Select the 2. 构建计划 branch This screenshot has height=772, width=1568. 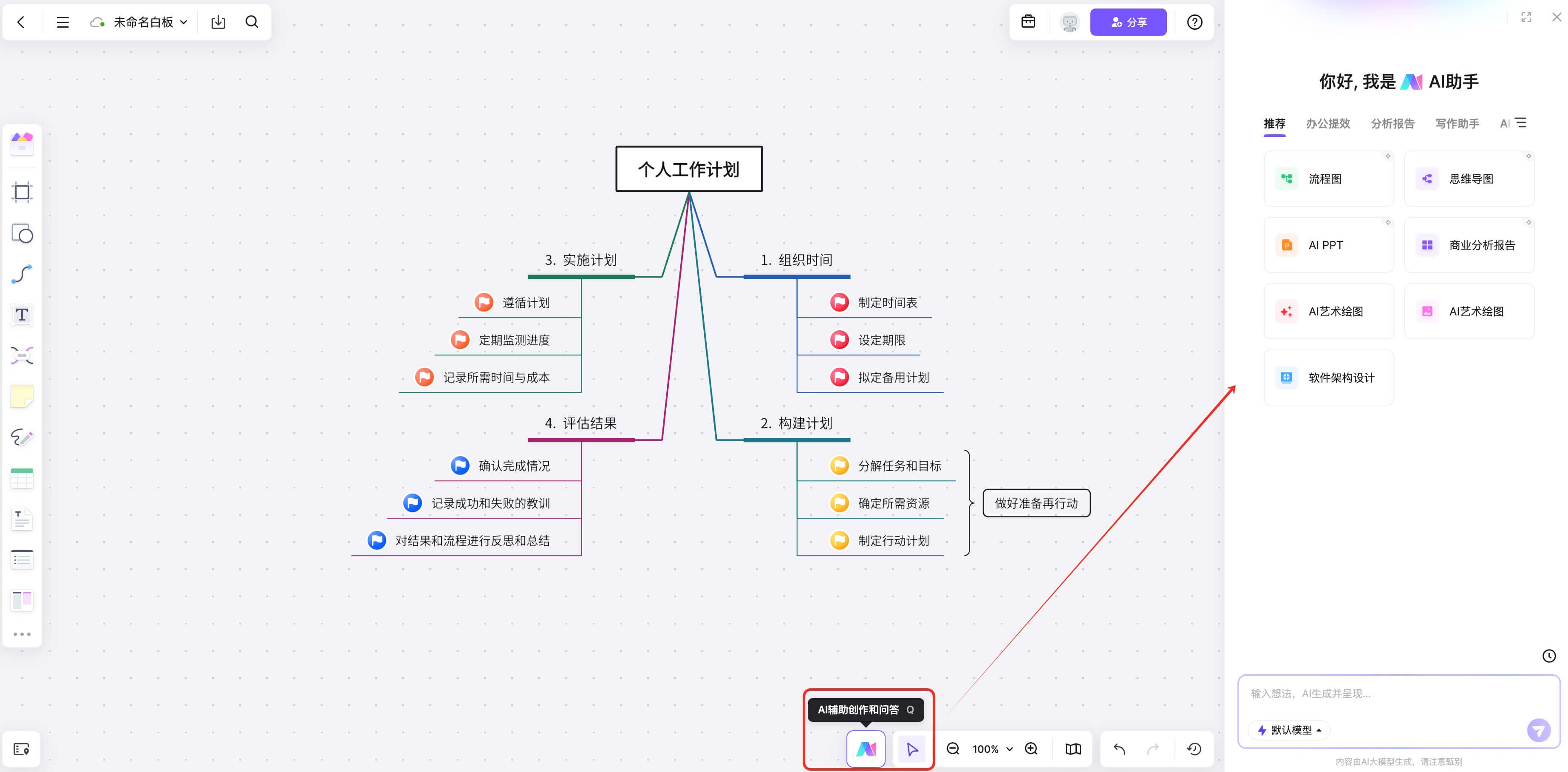click(x=796, y=424)
